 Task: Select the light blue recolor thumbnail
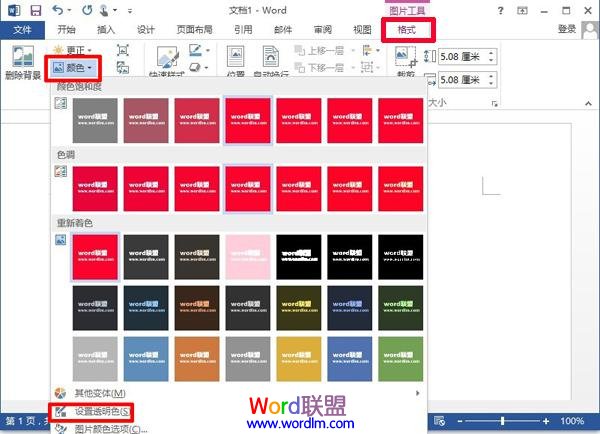click(x=146, y=359)
